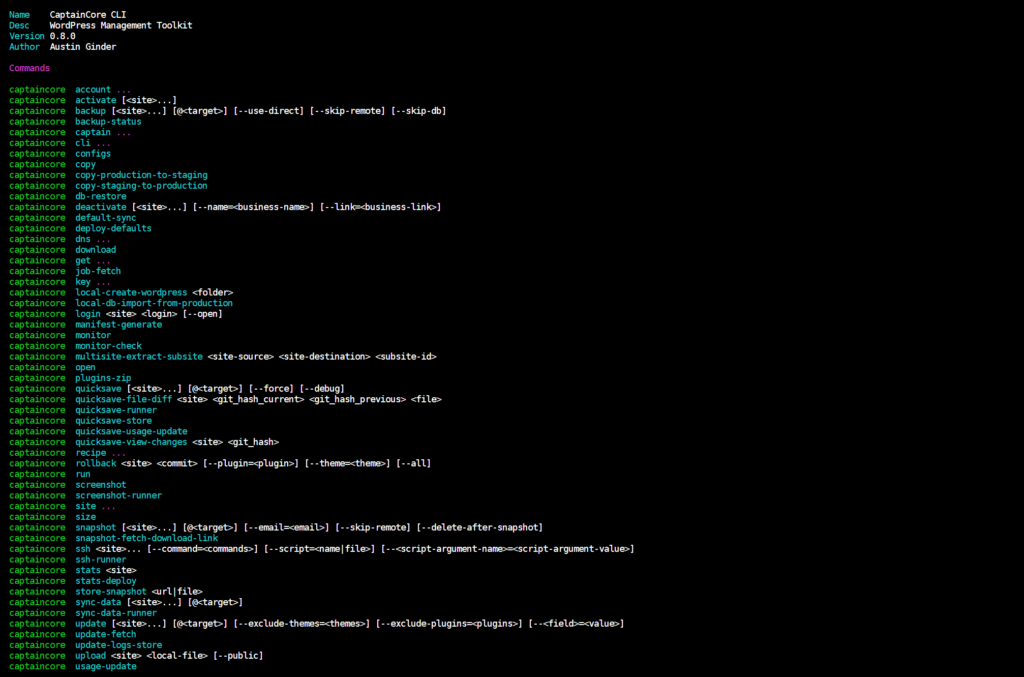Click the 'key' command
This screenshot has width=1024, height=677.
point(82,282)
